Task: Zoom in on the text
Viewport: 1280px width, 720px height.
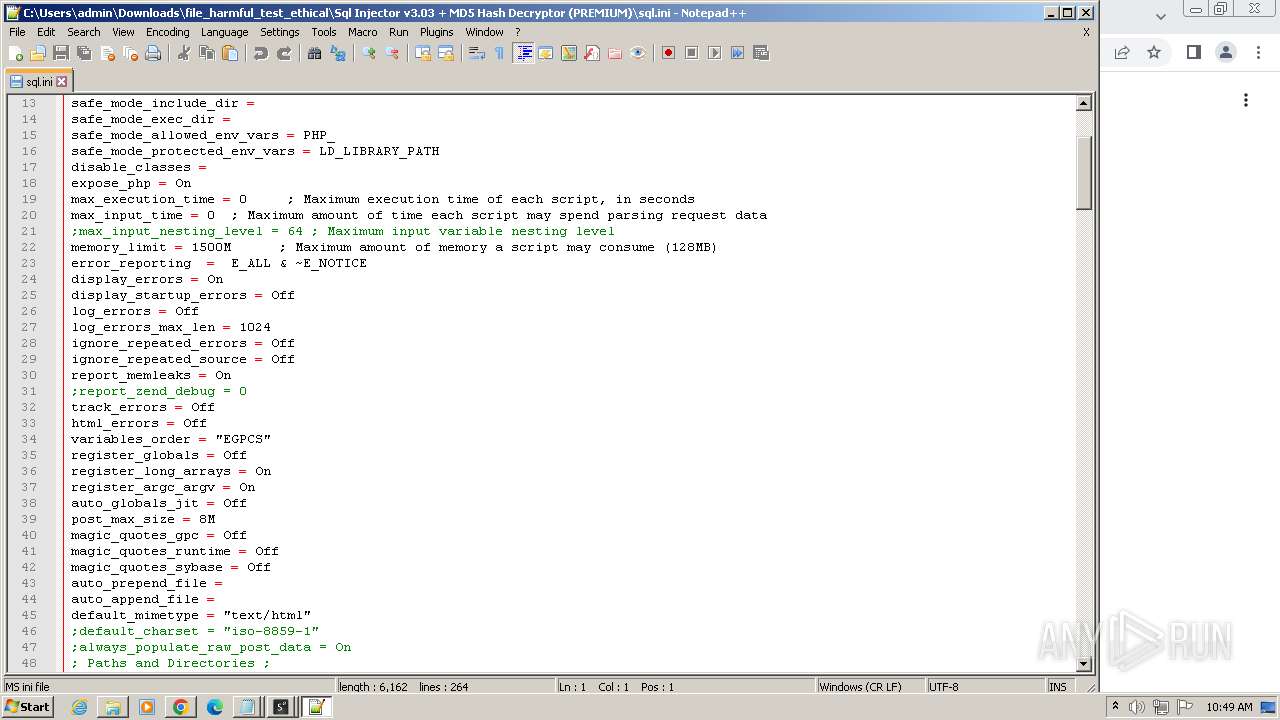Action: [x=369, y=53]
